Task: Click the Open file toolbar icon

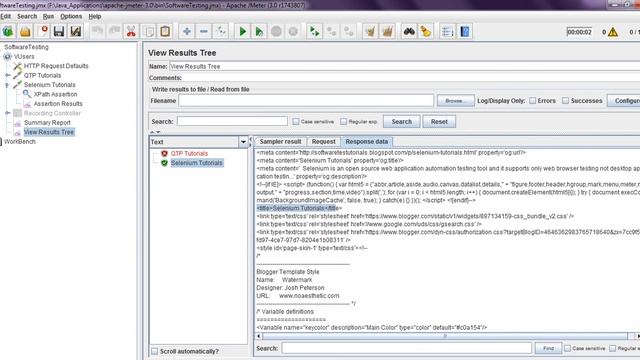Action: point(25,31)
